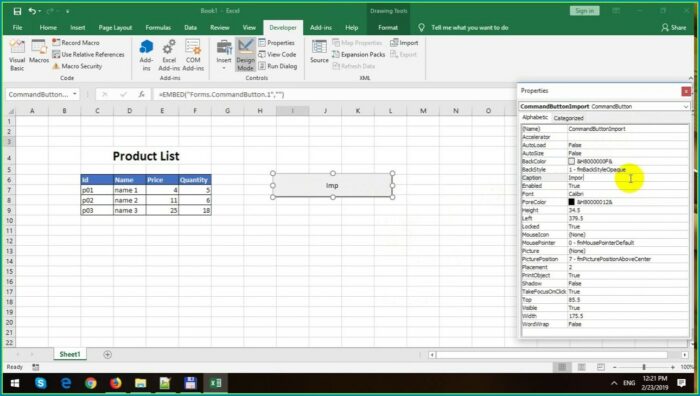Click View Code
Image resolution: width=700 pixels, height=396 pixels.
tap(277, 54)
